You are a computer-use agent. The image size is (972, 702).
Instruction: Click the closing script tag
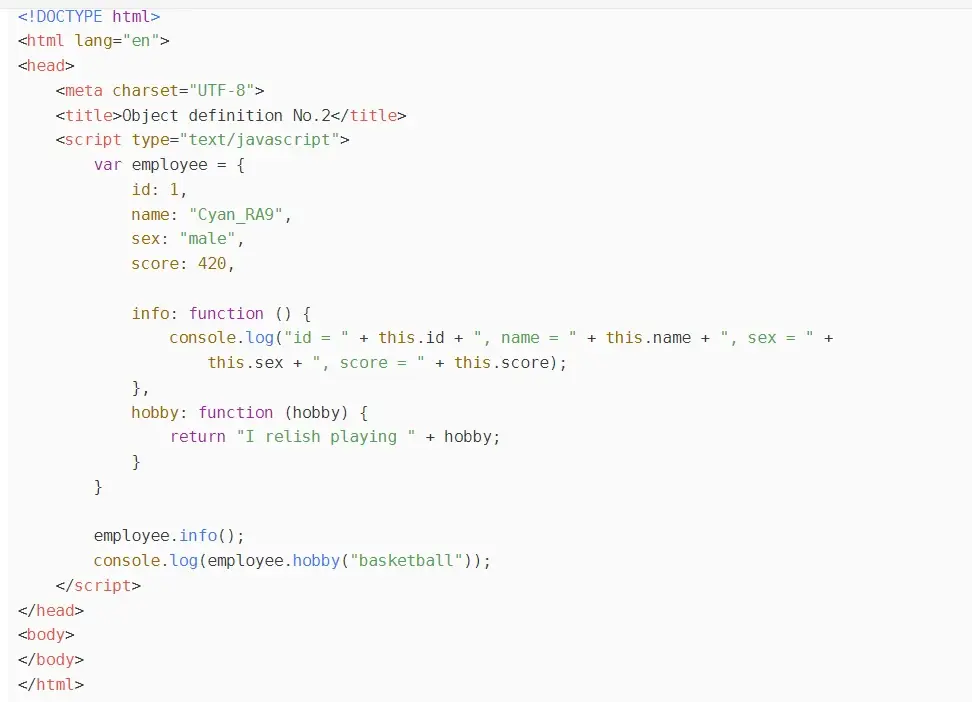98,585
